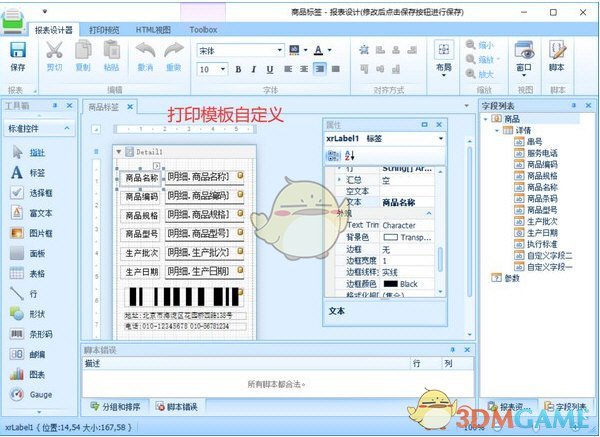600x437 pixels.
Task: Toggle italic formatting
Action: tap(253, 69)
